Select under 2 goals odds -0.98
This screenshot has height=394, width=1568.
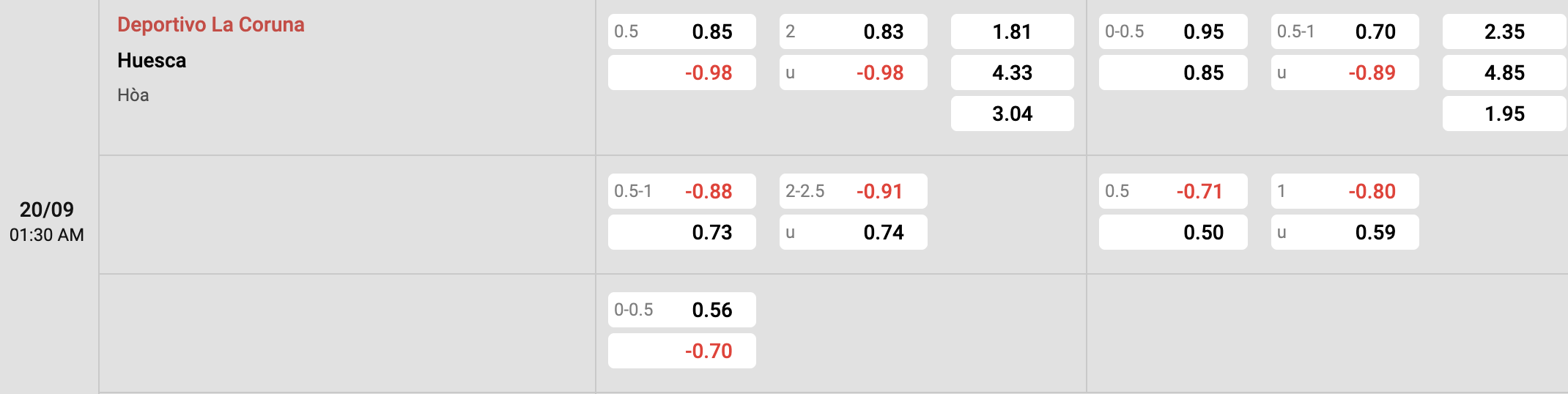[854, 73]
